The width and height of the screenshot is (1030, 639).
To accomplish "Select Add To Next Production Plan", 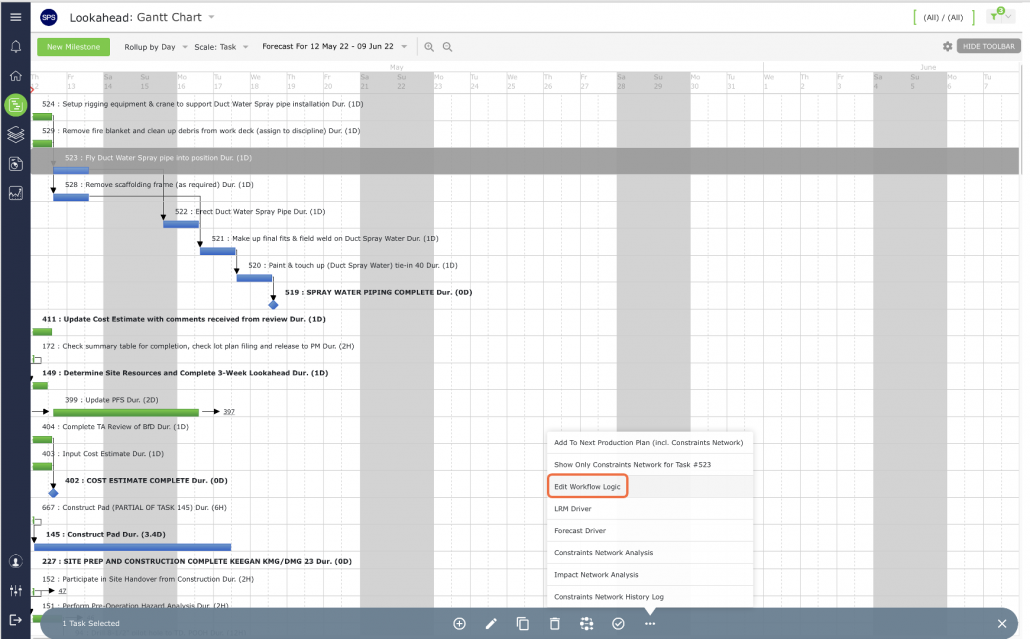I will pos(649,443).
